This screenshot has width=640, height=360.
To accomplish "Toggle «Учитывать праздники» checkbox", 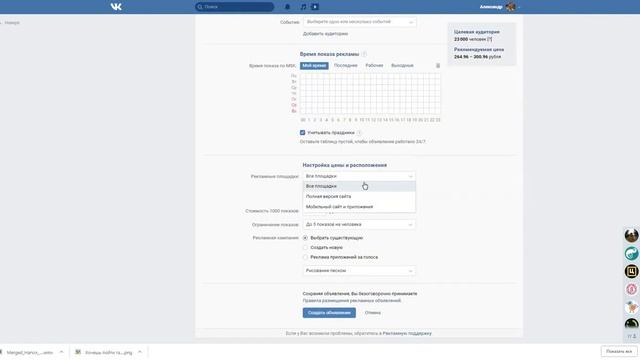I will (302, 133).
